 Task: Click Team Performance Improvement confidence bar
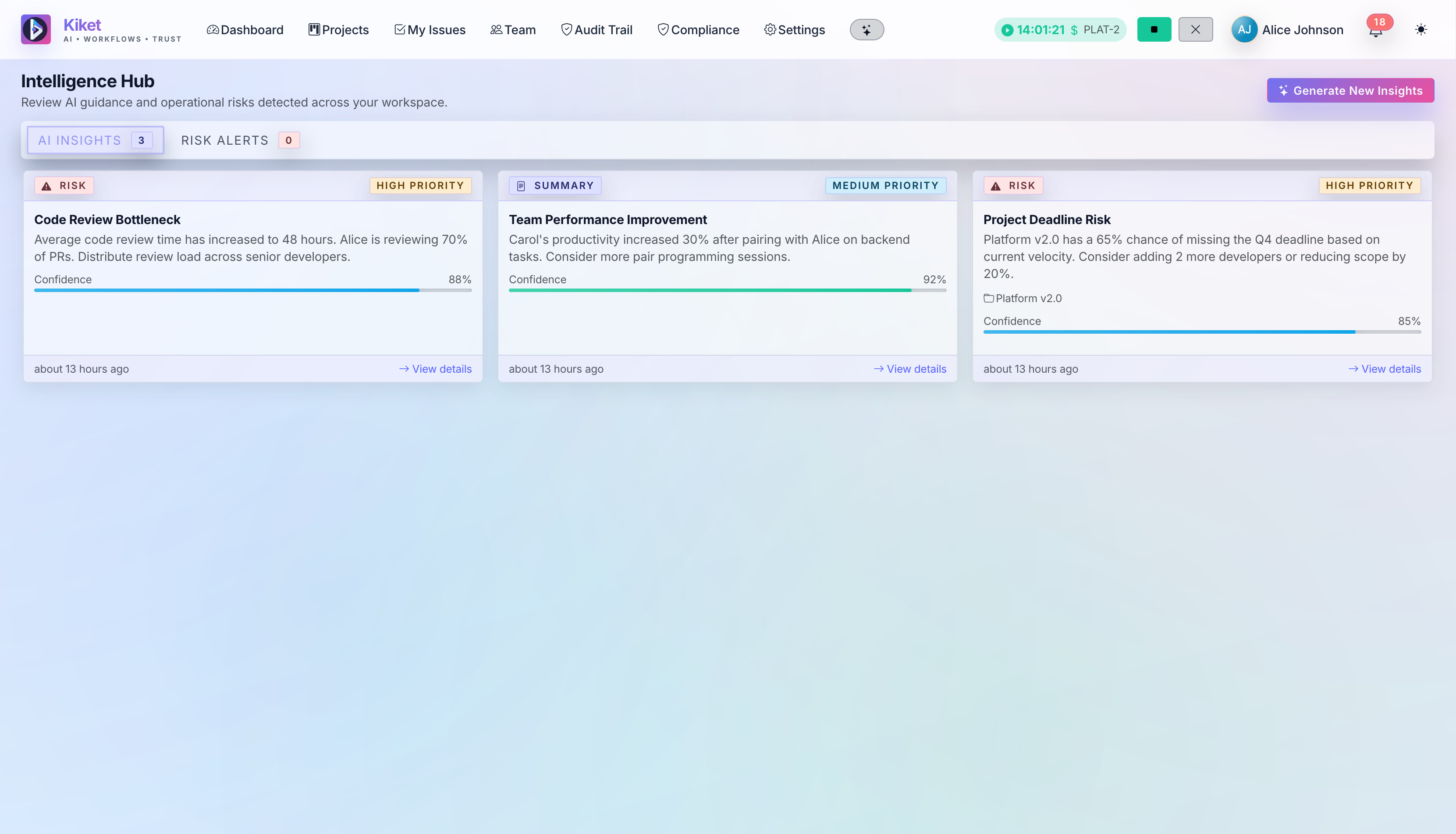pyautogui.click(x=727, y=290)
